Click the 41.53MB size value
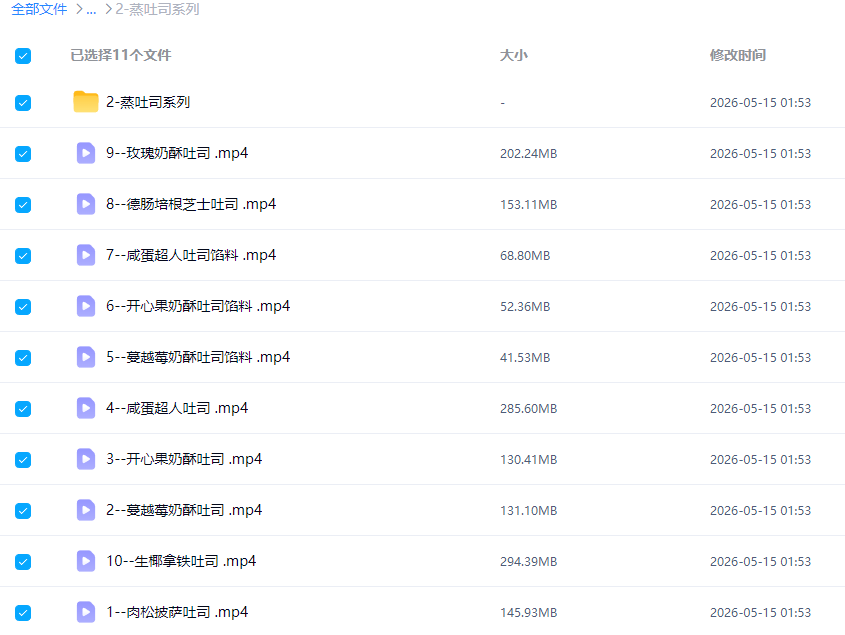Screen dimensions: 845x635 [x=525, y=358]
